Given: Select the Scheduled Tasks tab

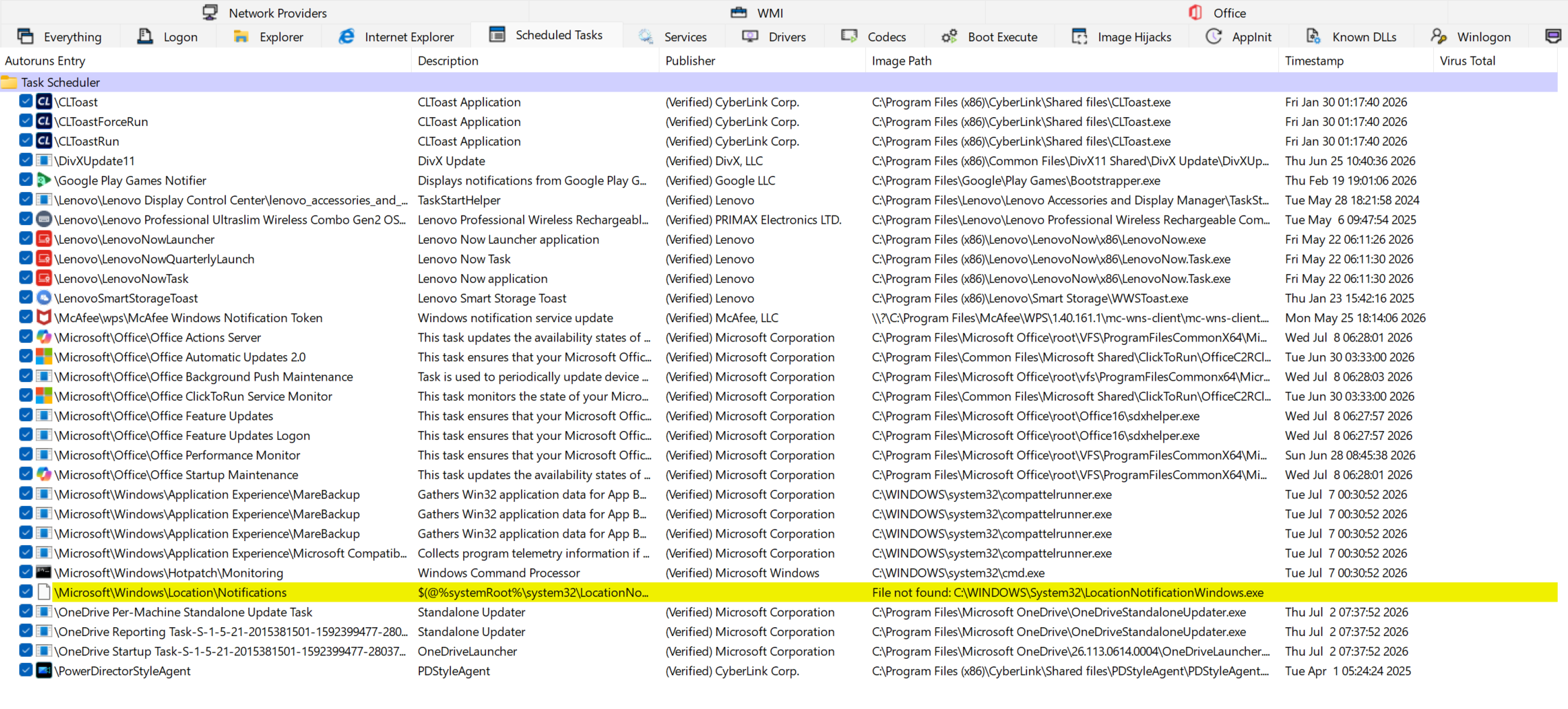Looking at the screenshot, I should [547, 34].
